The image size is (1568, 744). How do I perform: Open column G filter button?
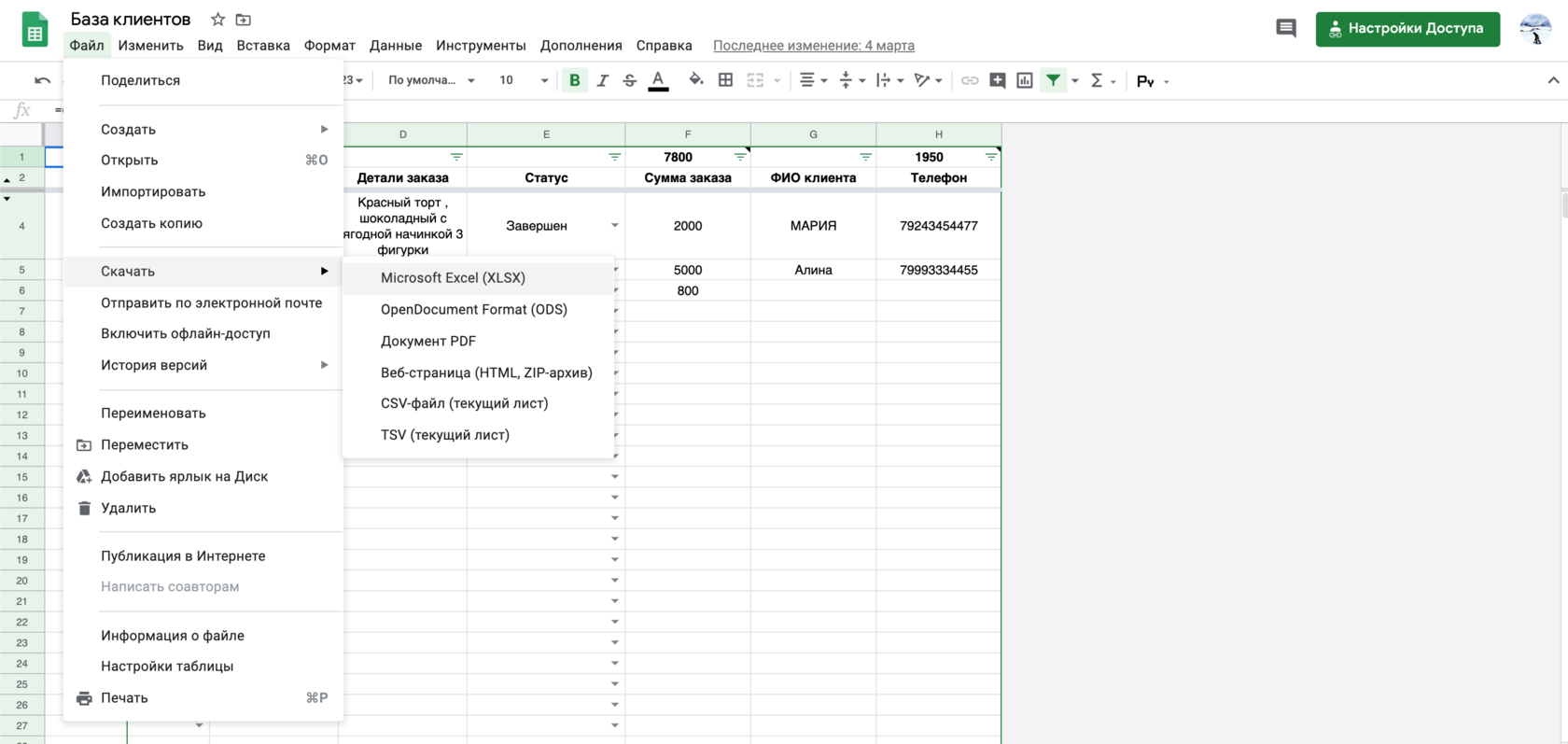click(865, 157)
